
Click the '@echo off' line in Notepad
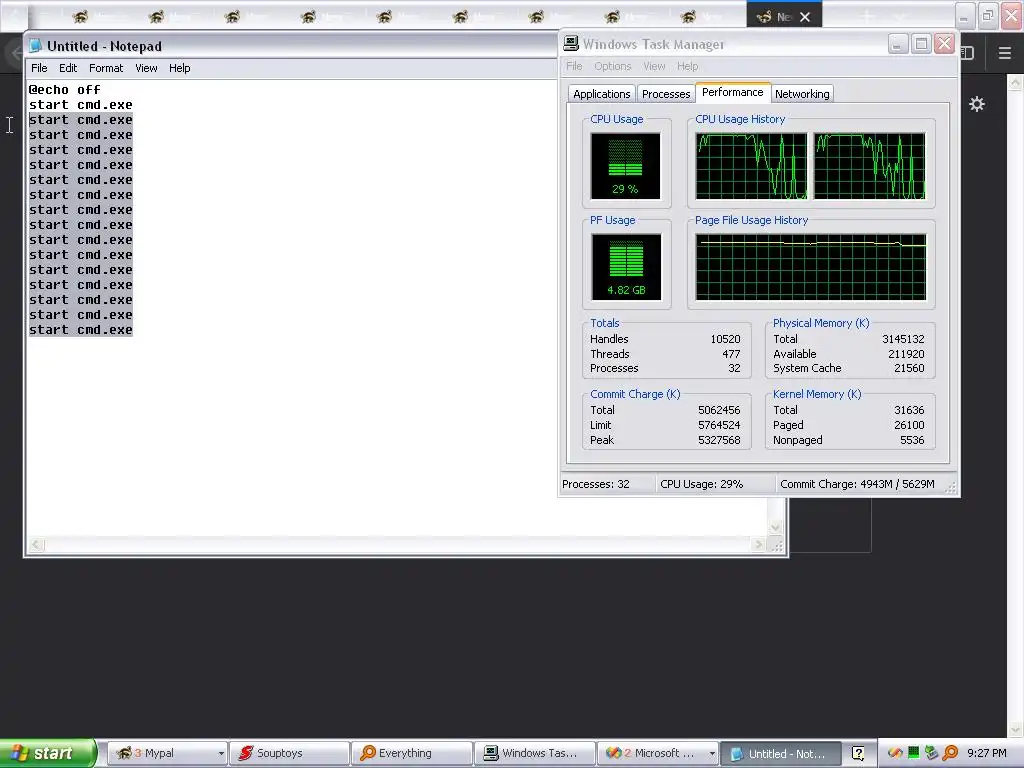[65, 89]
